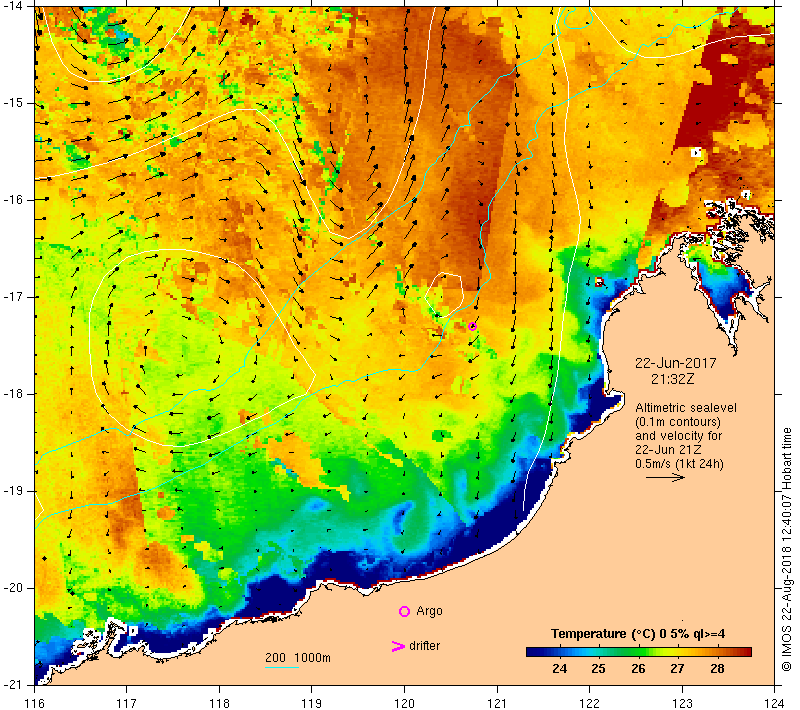Viewport: 800px width, 710px height.
Task: Click the '22-Jun 21Z' caption line
Action: click(x=668, y=450)
